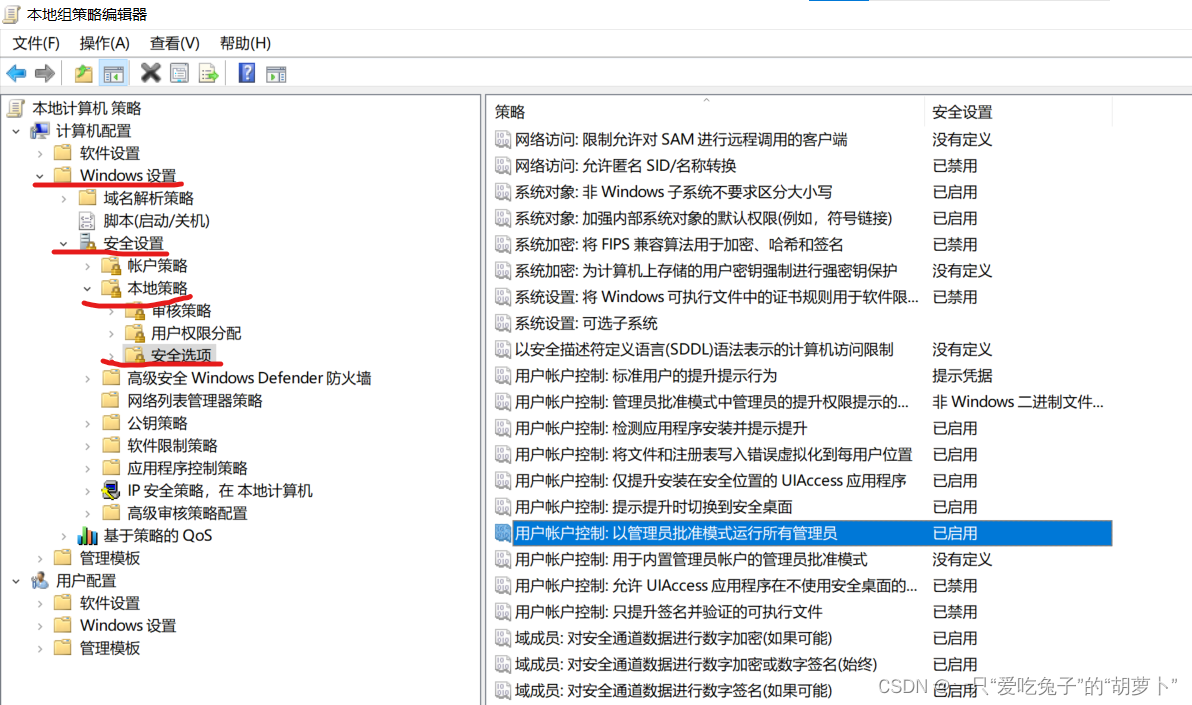Click policy icon beside 用户帐户控制: 标准用户的提升提示行为
The width and height of the screenshot is (1192, 705).
[x=502, y=376]
